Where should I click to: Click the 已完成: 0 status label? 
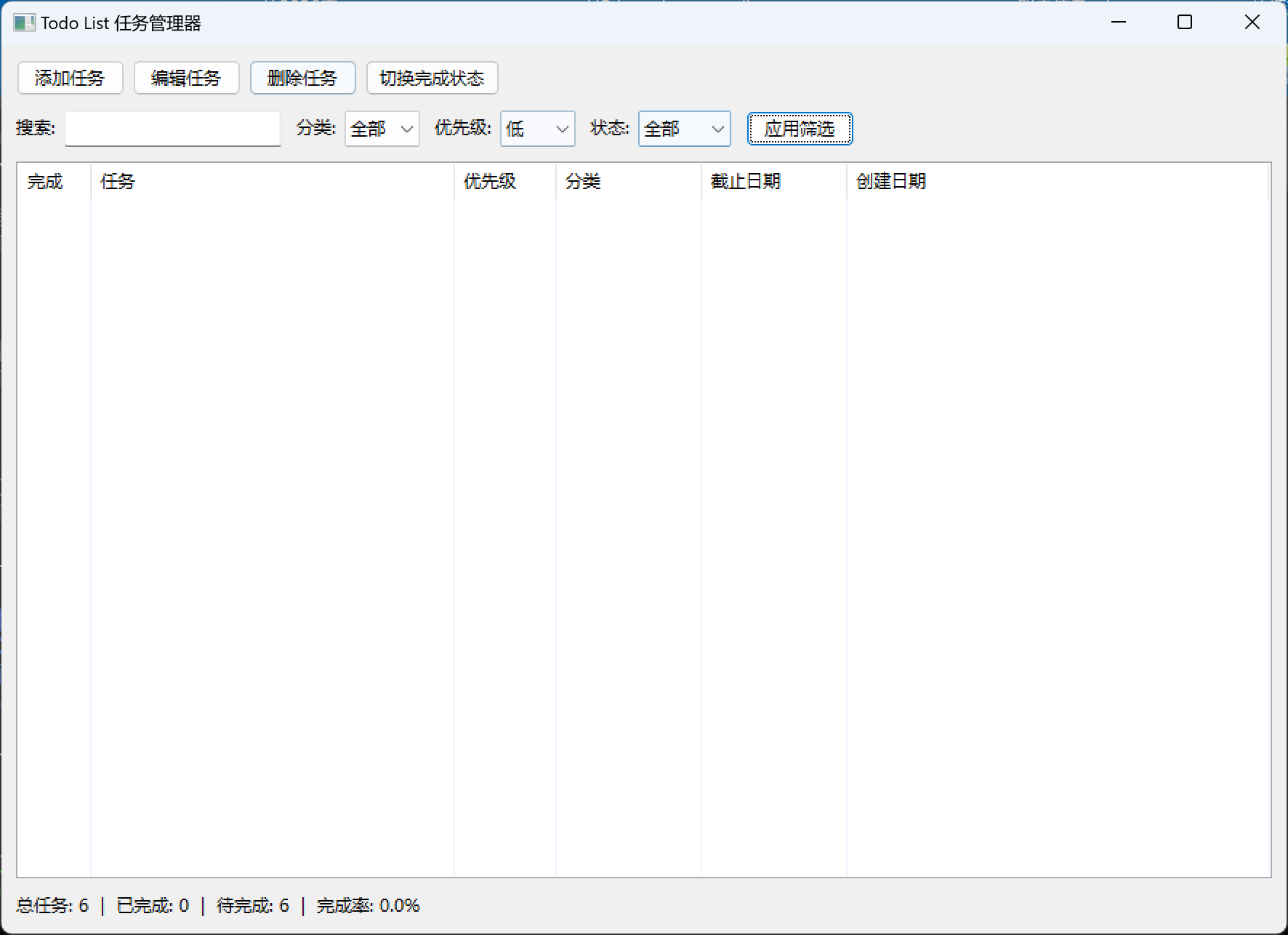(152, 906)
